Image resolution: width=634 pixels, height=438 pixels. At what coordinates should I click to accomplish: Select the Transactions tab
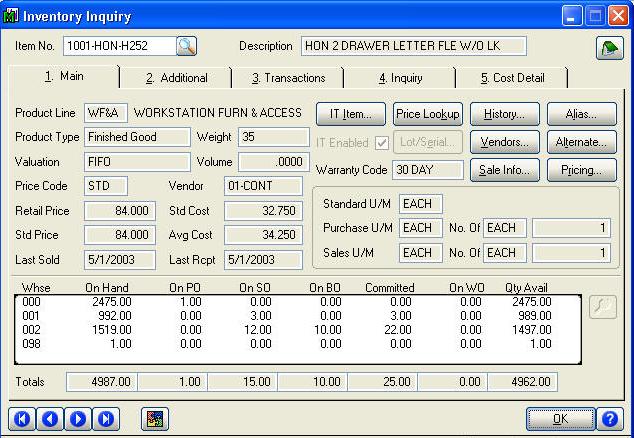pyautogui.click(x=288, y=78)
